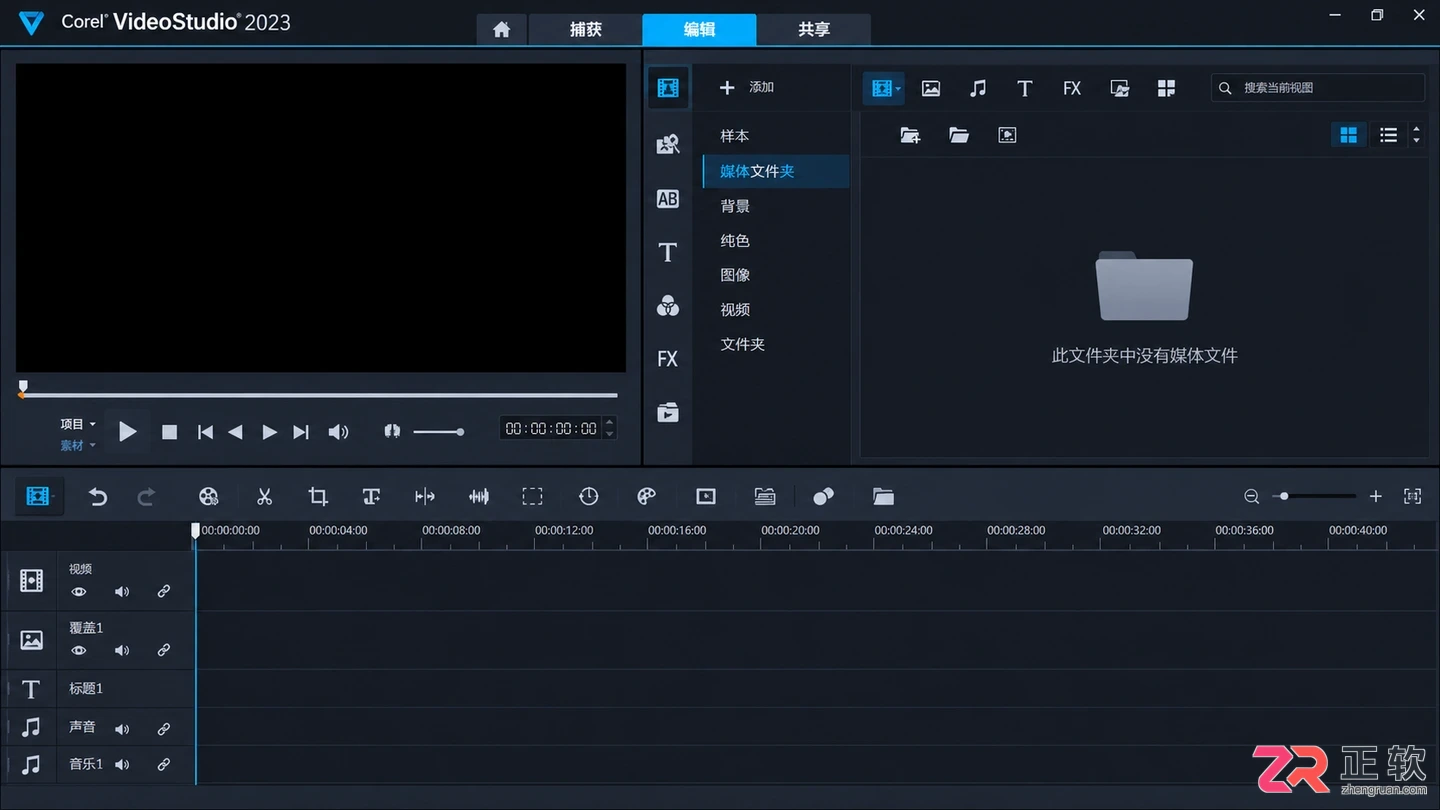Viewport: 1440px width, 810px height.
Task: Open the Transitions (AB) library panel
Action: click(x=668, y=198)
